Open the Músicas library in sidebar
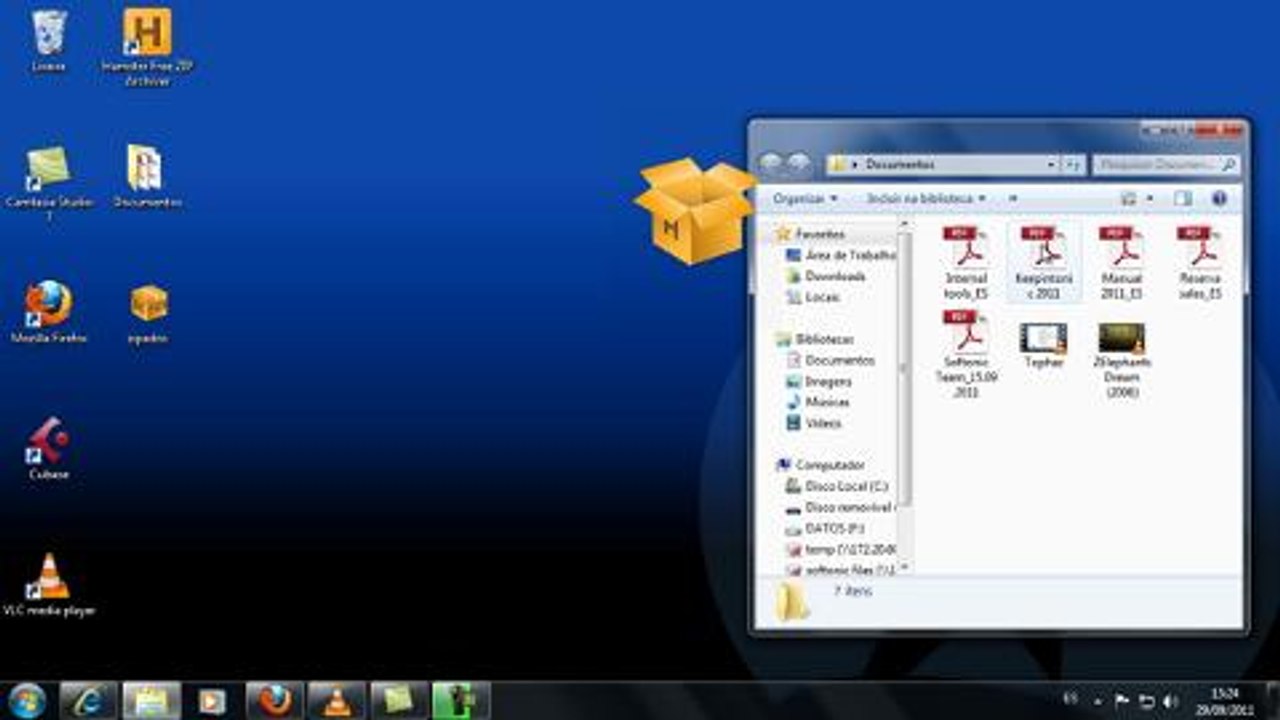The height and width of the screenshot is (720, 1280). pyautogui.click(x=818, y=402)
